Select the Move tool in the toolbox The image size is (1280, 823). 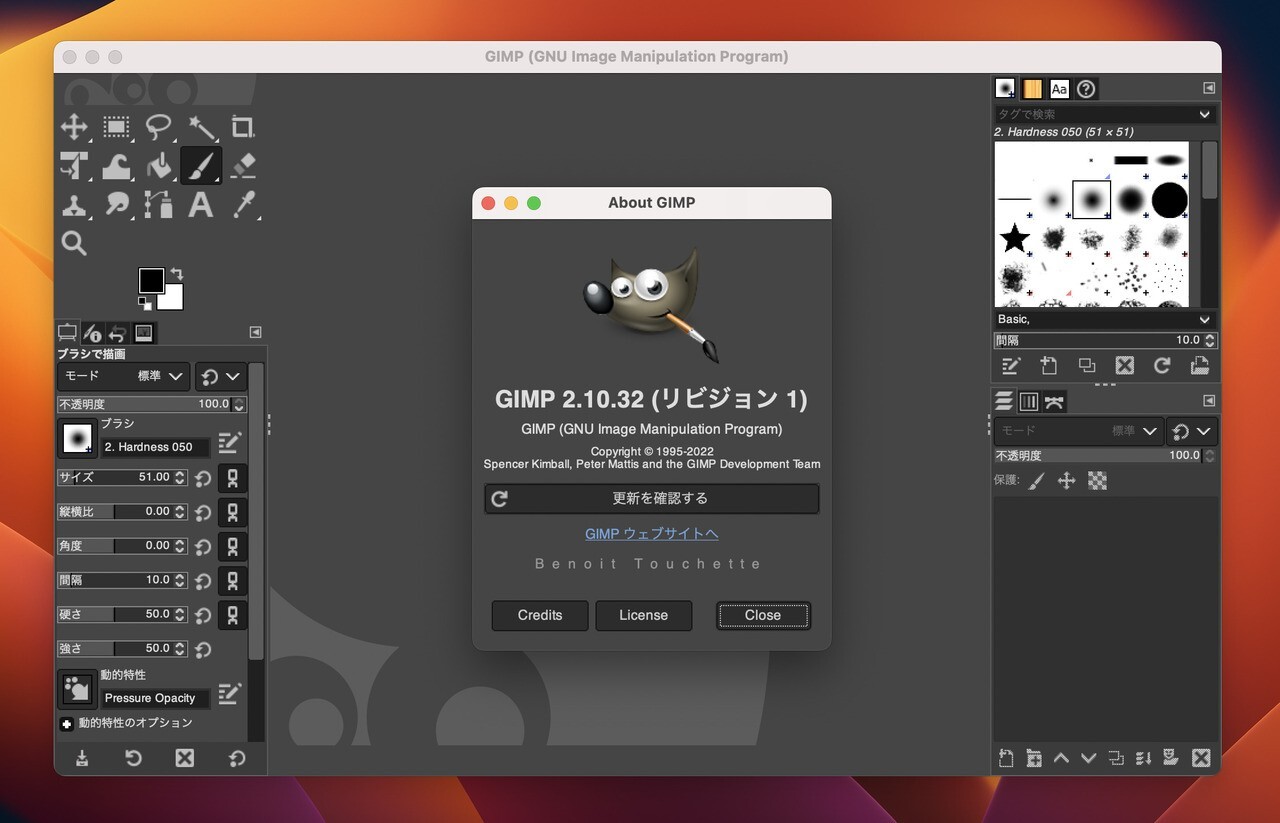coord(75,127)
